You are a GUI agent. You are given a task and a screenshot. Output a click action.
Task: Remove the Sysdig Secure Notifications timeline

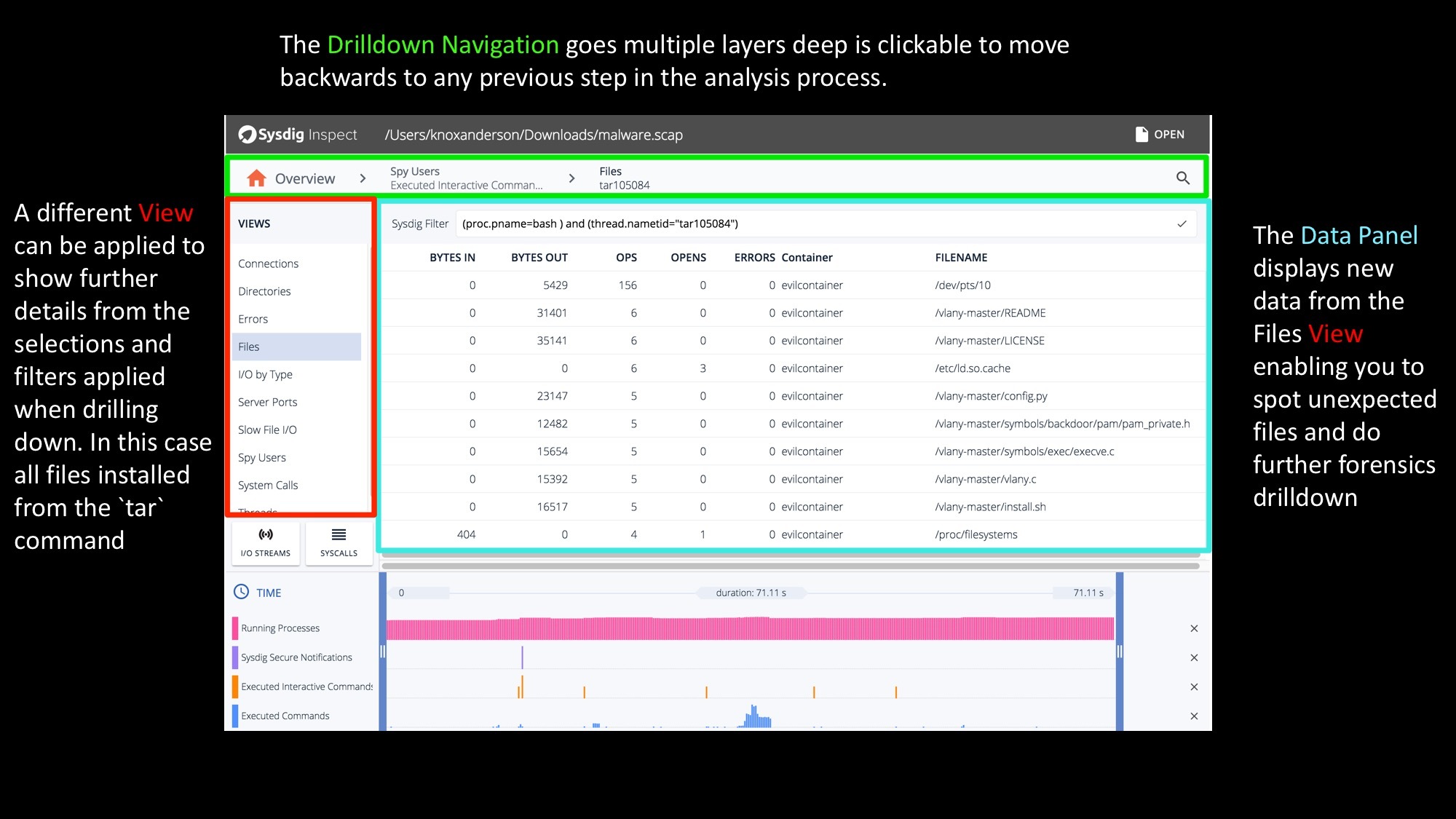(1194, 657)
